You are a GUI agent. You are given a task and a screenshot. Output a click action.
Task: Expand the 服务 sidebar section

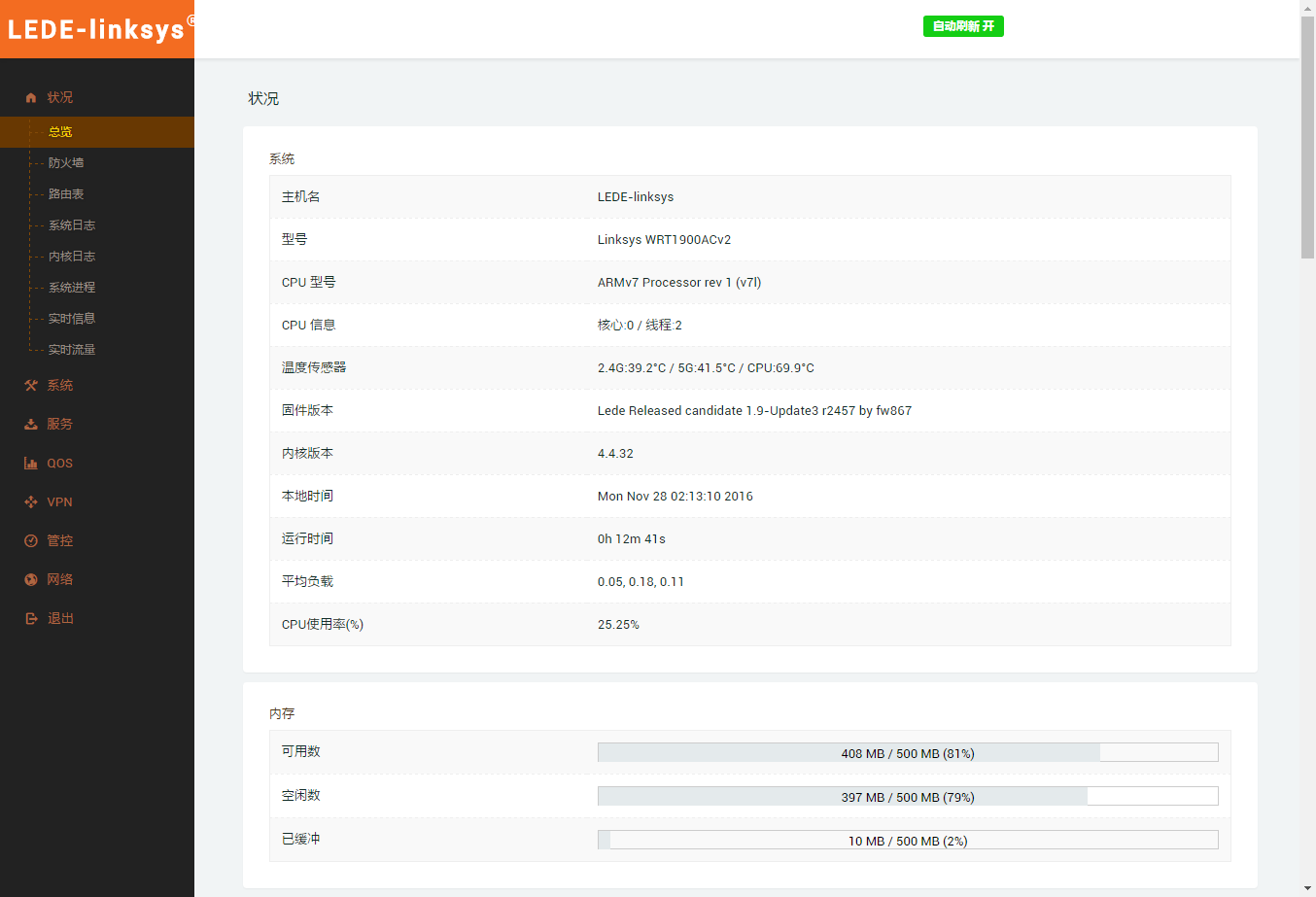point(60,425)
